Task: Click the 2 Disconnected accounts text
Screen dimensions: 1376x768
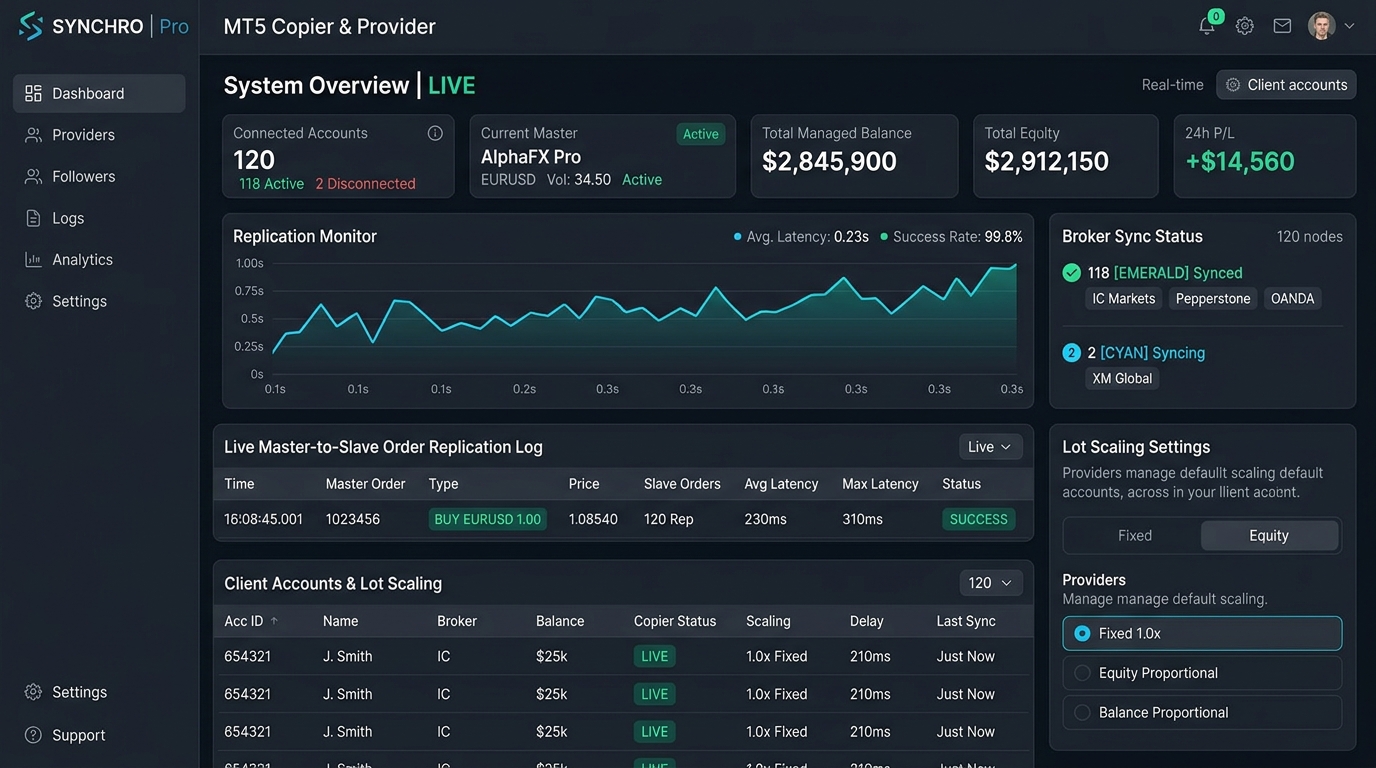Action: pos(365,184)
